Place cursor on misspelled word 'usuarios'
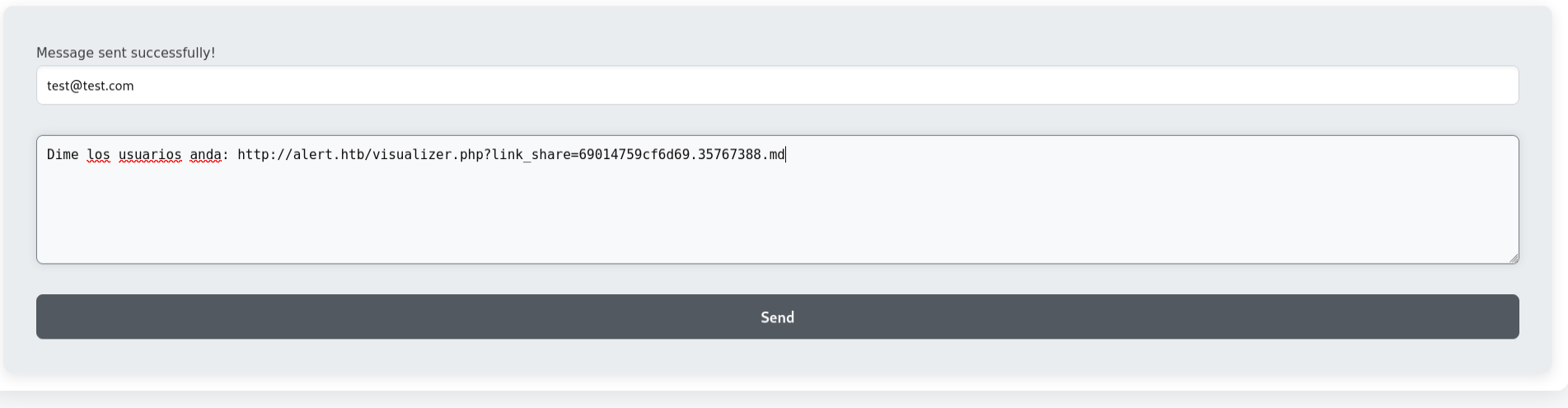The width and height of the screenshot is (1568, 408). pyautogui.click(x=150, y=155)
